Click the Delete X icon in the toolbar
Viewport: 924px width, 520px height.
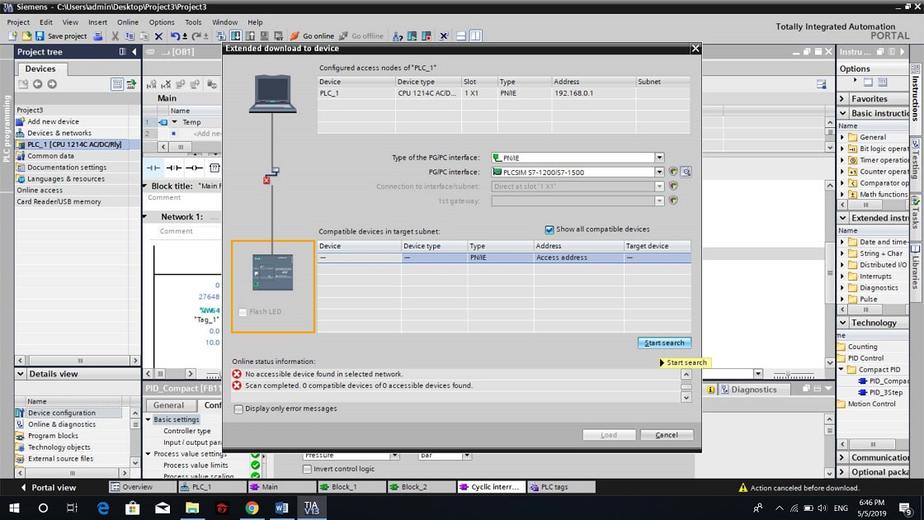click(158, 36)
